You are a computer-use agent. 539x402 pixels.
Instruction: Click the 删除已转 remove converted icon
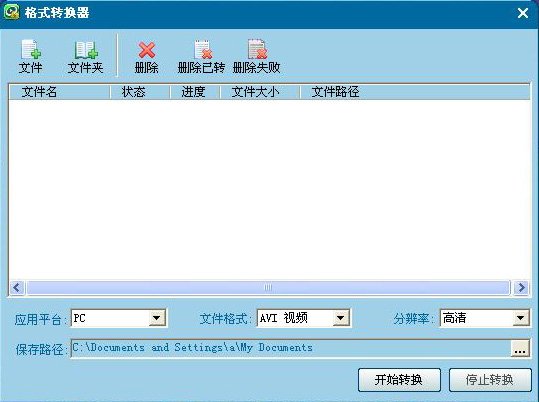point(203,50)
